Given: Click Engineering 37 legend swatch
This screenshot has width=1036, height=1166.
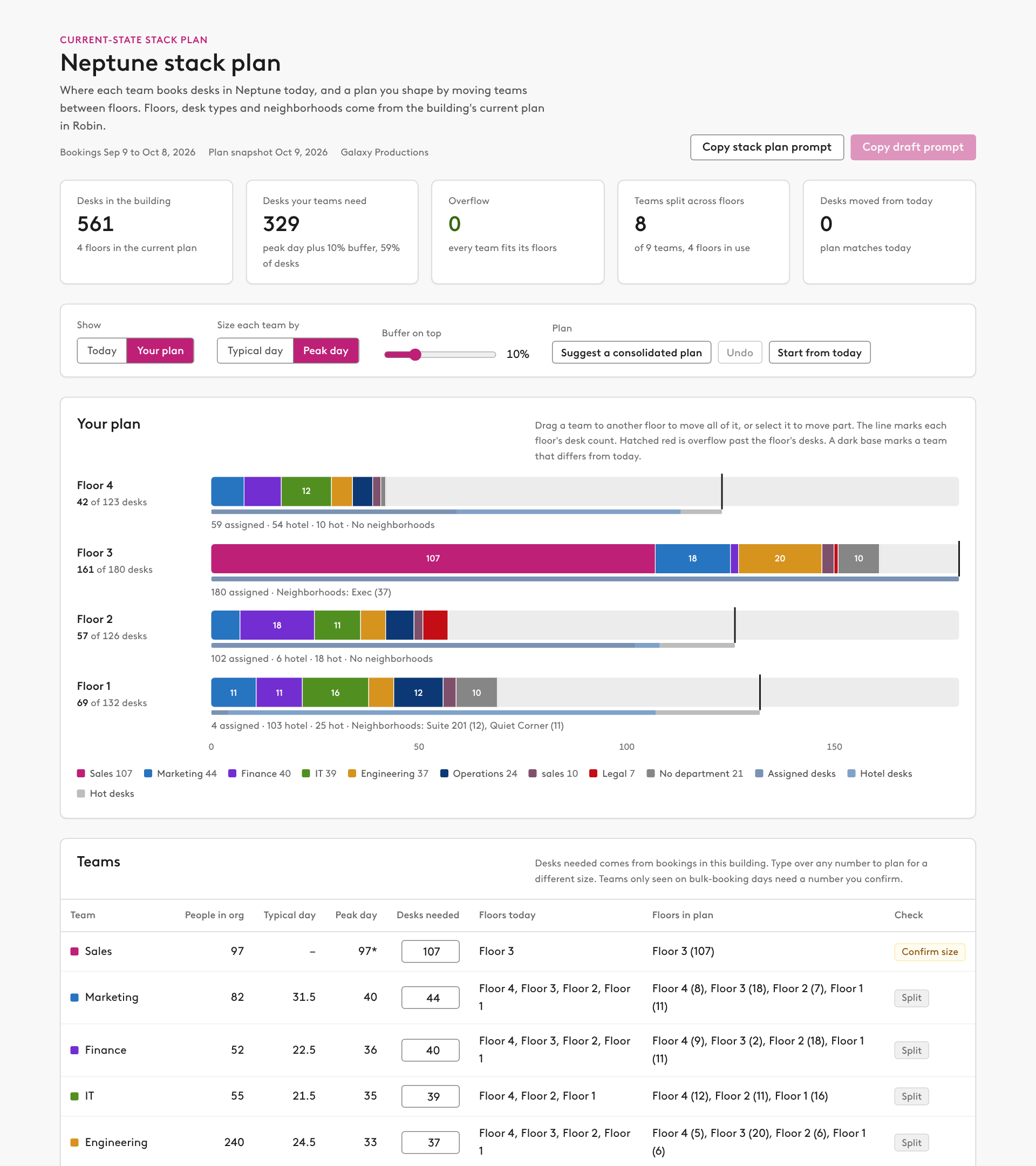Looking at the screenshot, I should 352,774.
